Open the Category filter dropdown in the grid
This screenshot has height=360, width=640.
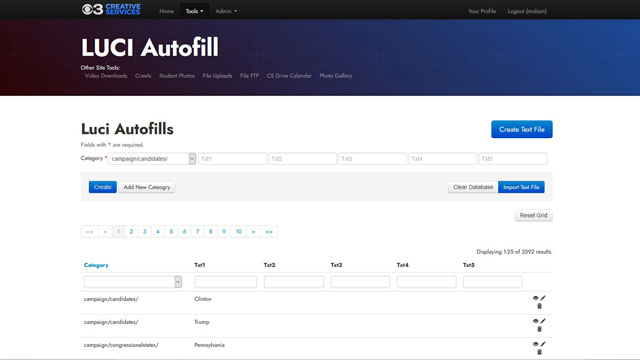133,282
